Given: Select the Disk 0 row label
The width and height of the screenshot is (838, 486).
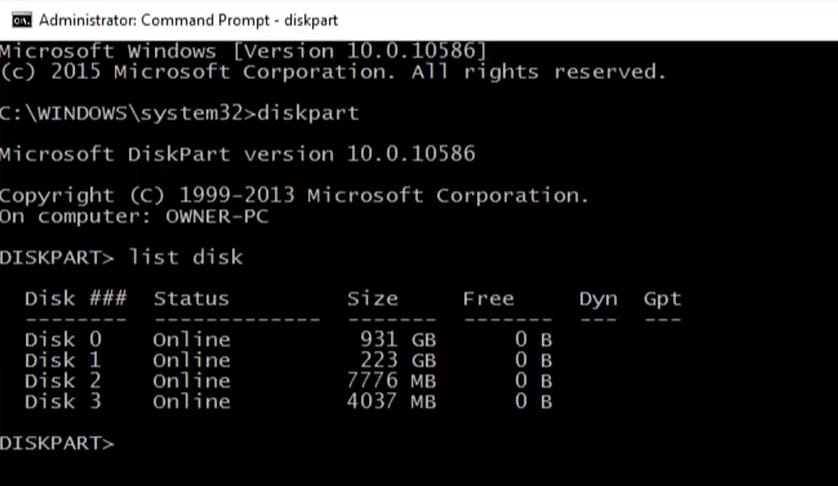Looking at the screenshot, I should pyautogui.click(x=63, y=339).
